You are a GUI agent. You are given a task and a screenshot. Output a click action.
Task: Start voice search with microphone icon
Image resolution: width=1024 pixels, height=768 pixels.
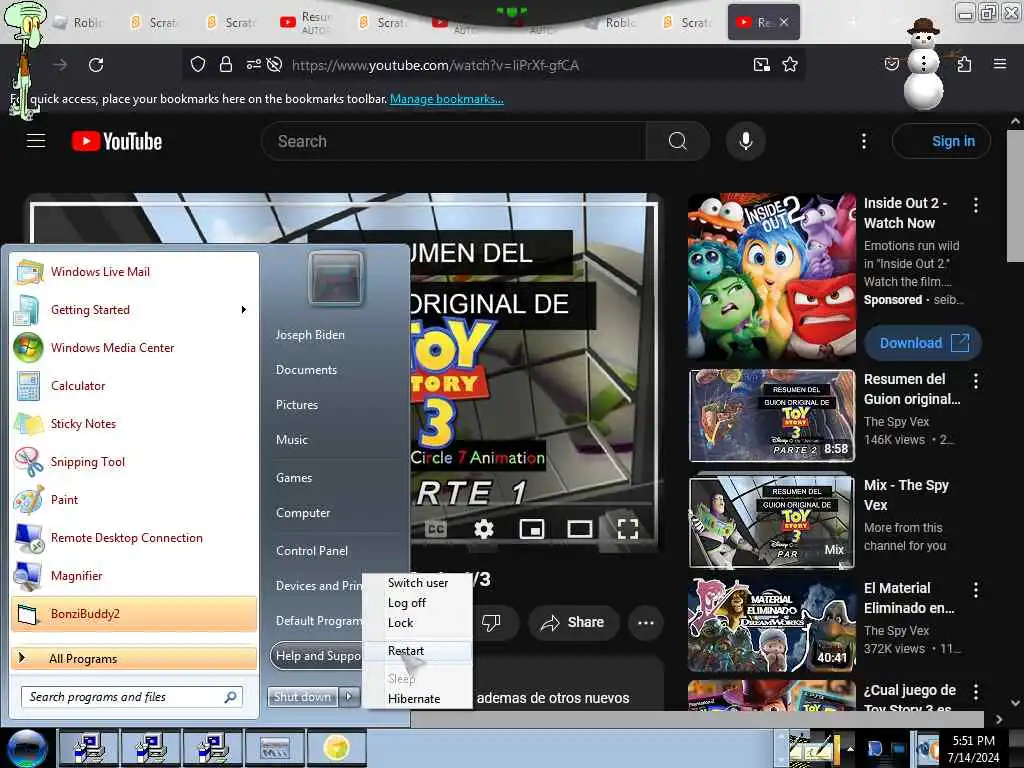746,141
